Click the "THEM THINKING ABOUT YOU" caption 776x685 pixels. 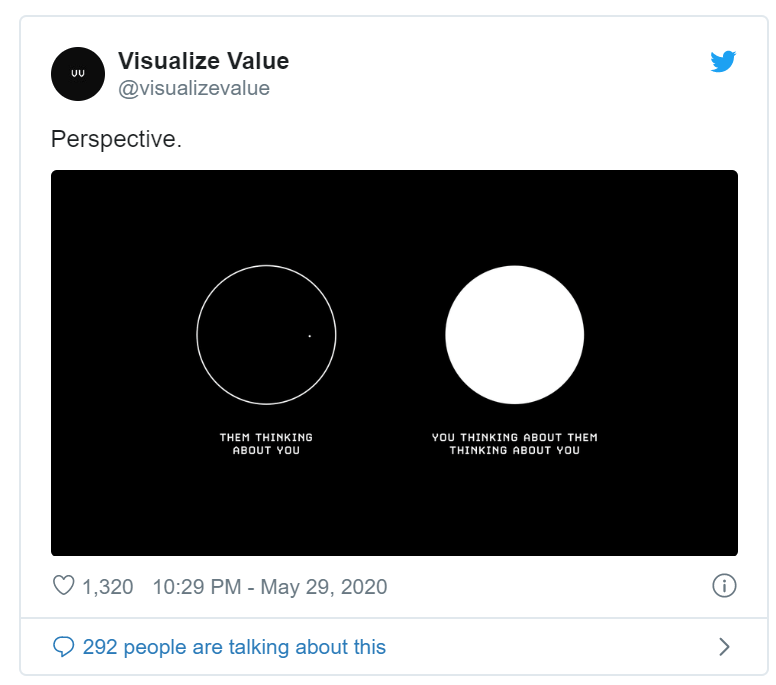pos(266,438)
